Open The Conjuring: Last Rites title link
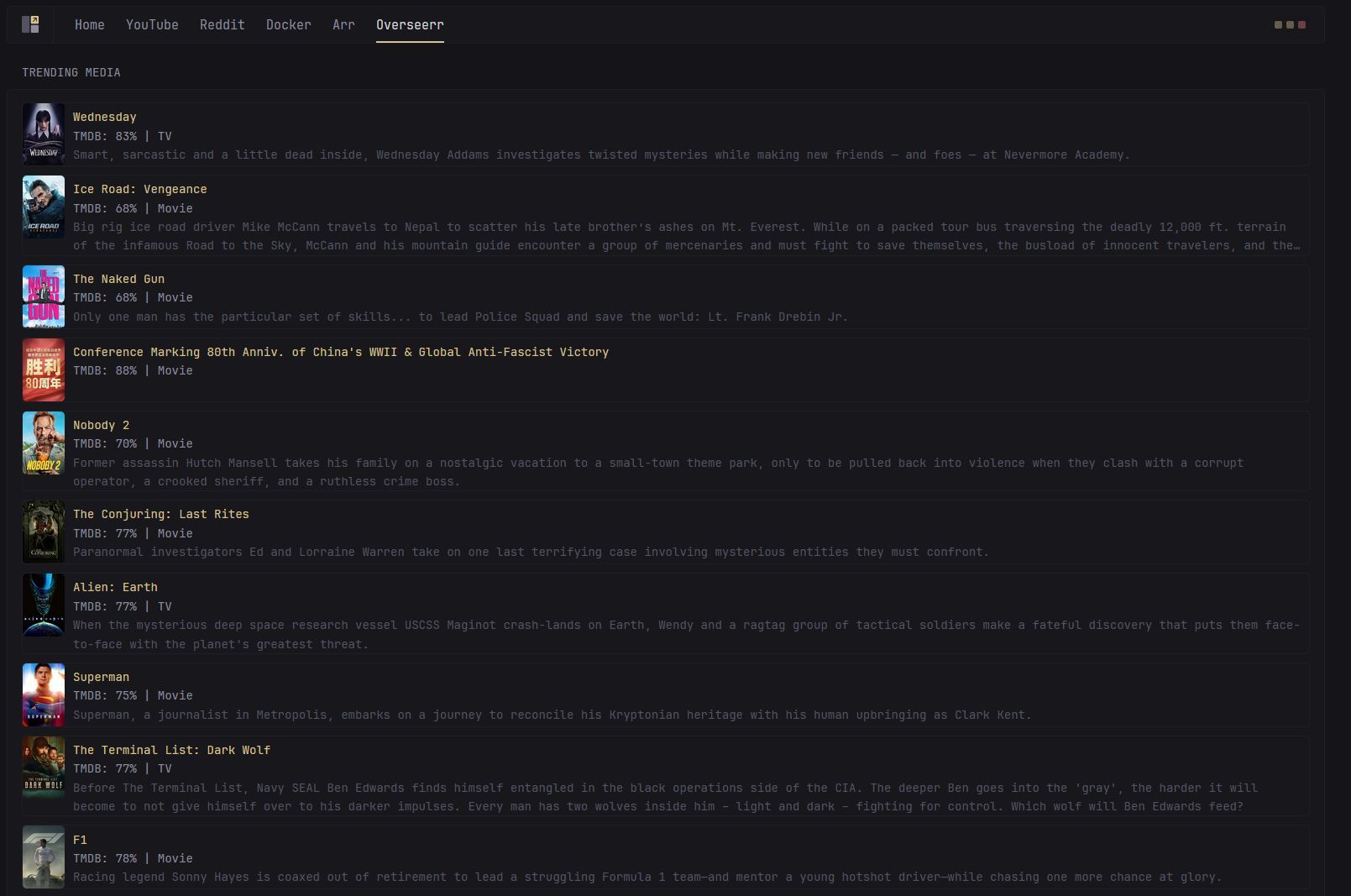 [x=160, y=514]
